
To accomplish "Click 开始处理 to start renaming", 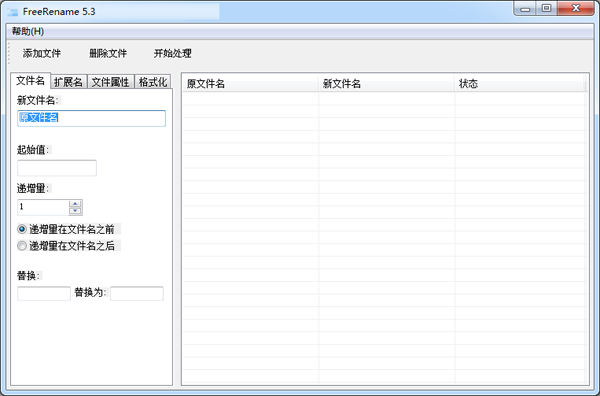I will (173, 53).
